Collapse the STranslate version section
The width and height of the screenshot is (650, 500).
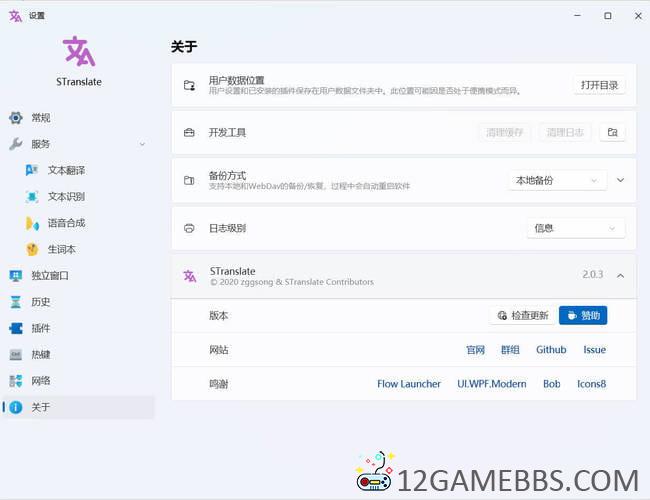[620, 276]
